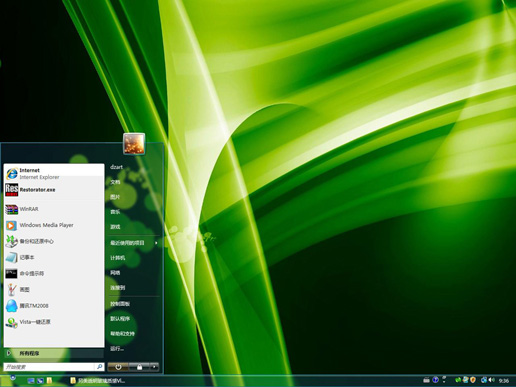Viewport: 516px width, 387px height.
Task: Expand 最近使用的项目 (Recent Items) submenu
Action: point(133,243)
